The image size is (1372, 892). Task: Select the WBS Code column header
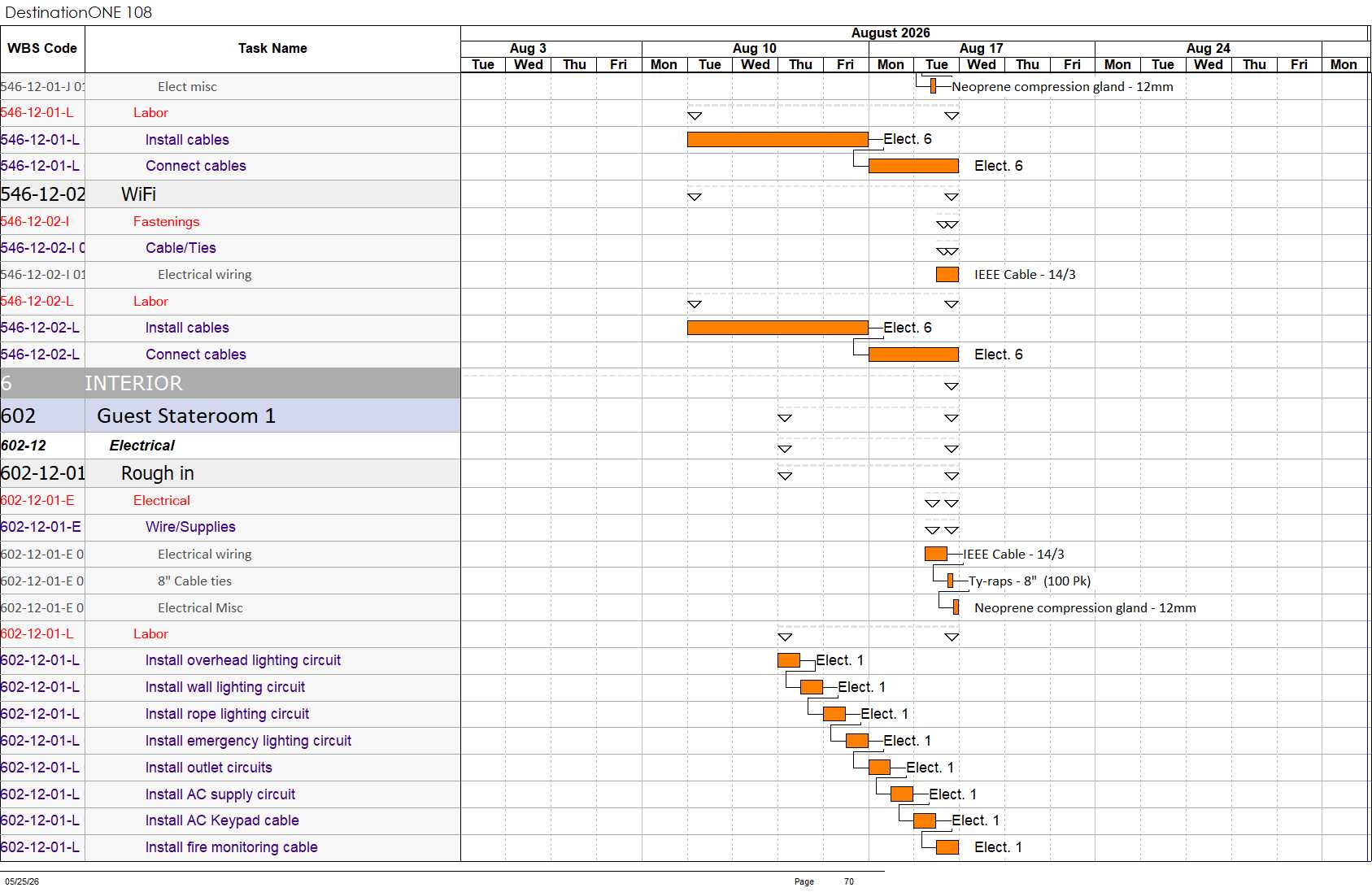pyautogui.click(x=42, y=49)
